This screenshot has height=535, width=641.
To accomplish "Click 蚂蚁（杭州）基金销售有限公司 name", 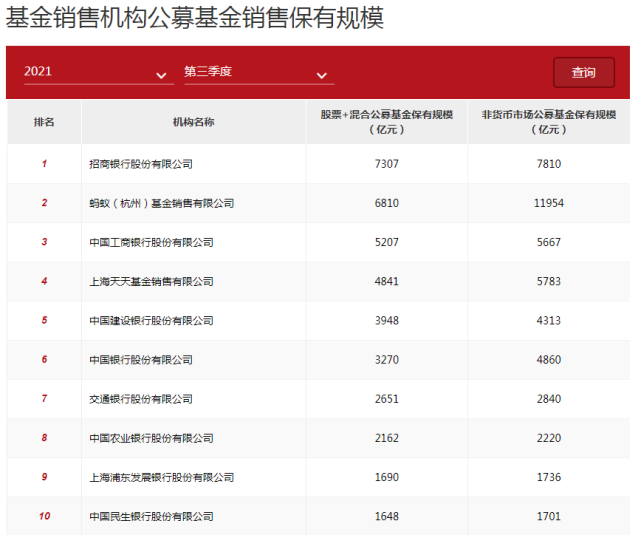I will [161, 203].
